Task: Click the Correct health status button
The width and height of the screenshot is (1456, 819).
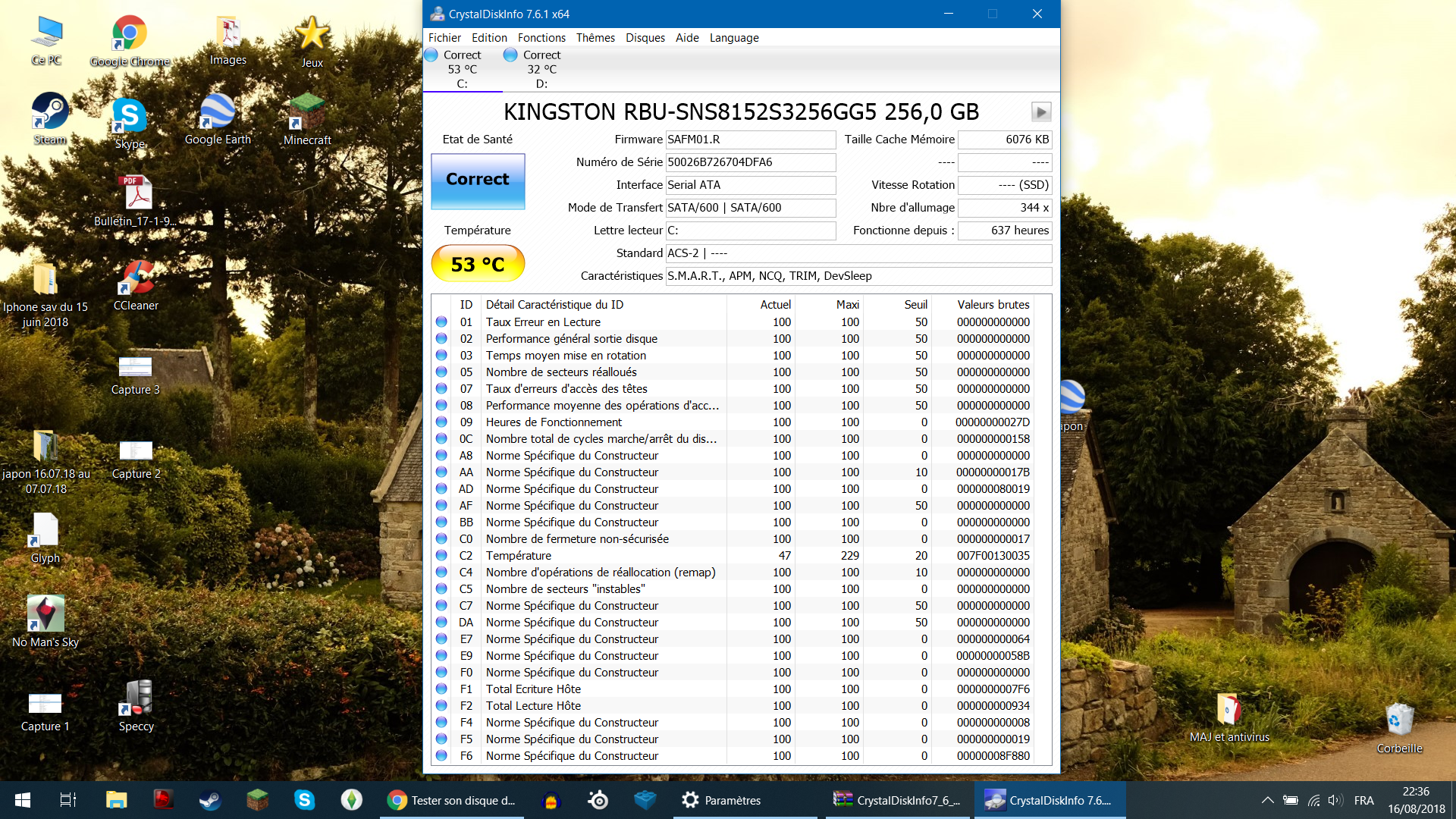Action: [x=478, y=181]
